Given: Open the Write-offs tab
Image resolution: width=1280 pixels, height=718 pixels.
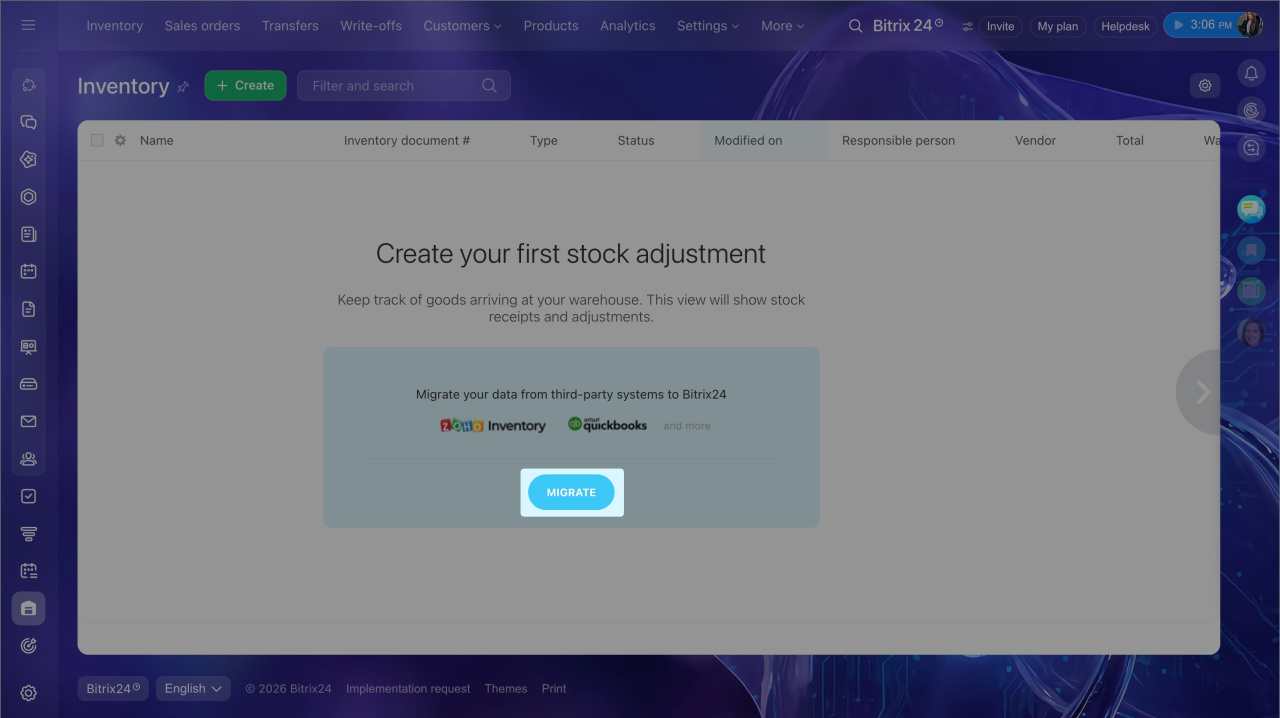Looking at the screenshot, I should point(371,26).
